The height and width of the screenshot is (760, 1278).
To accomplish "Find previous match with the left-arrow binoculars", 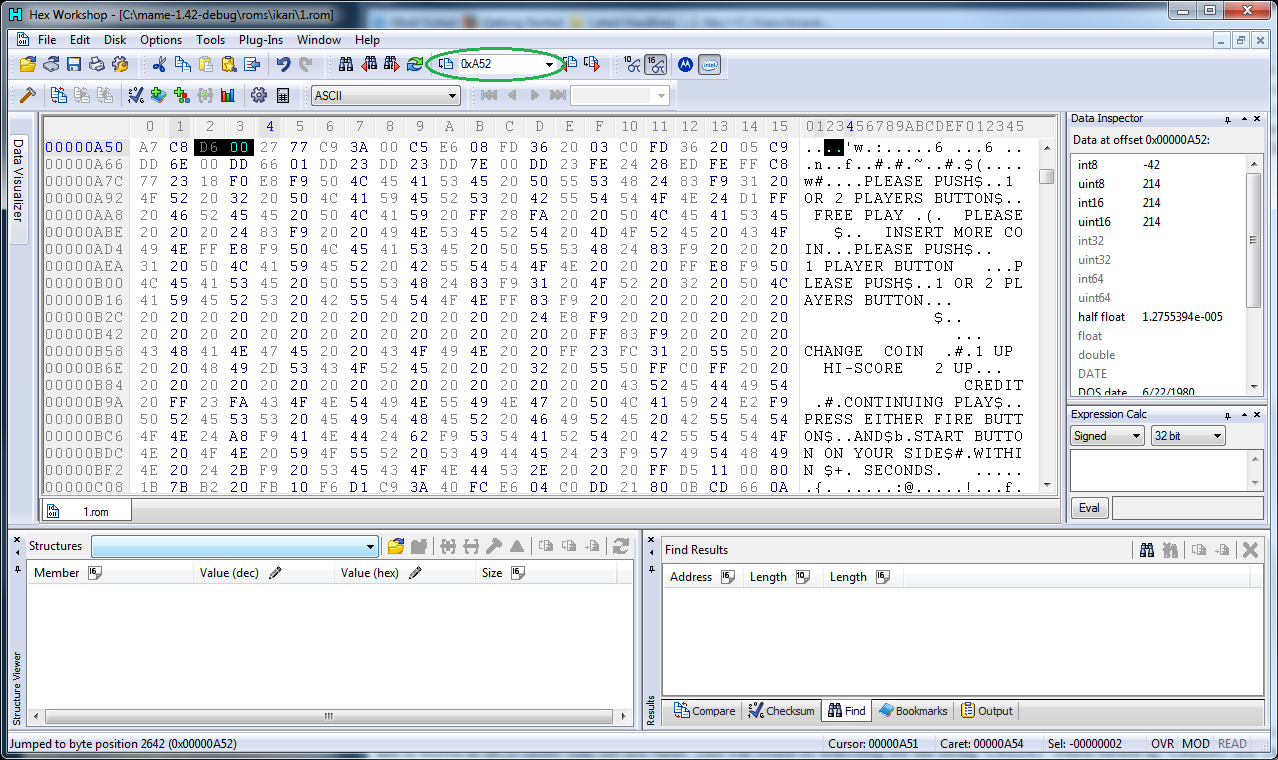I will [369, 65].
